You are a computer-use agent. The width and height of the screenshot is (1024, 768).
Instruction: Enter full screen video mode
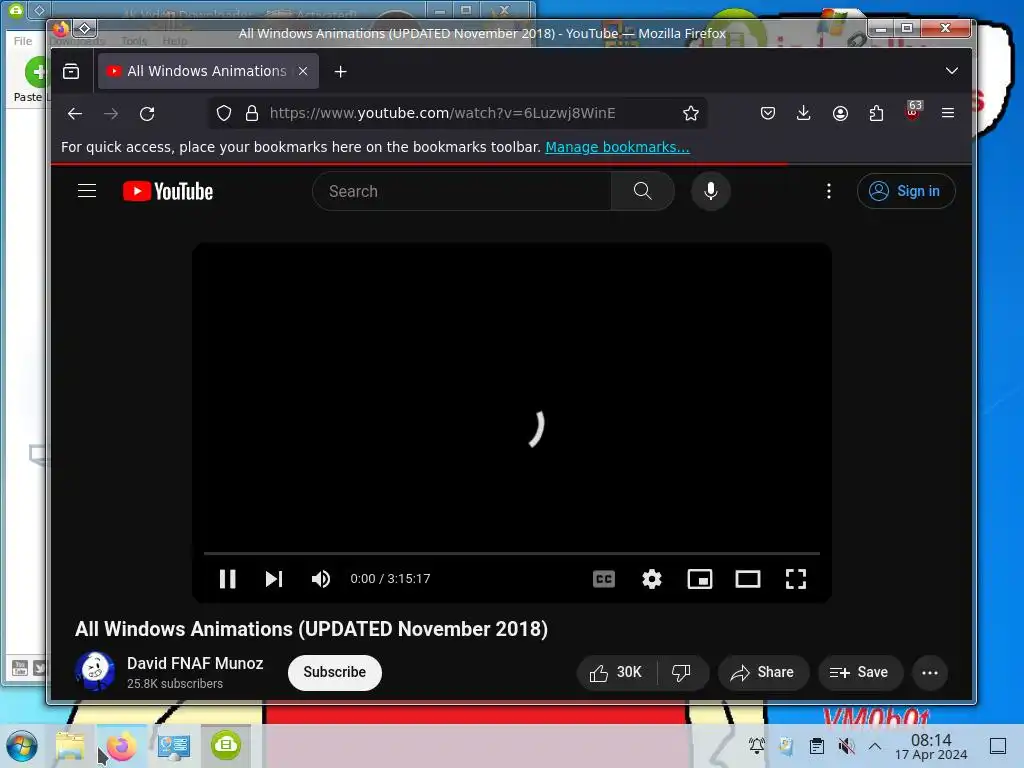(x=795, y=579)
